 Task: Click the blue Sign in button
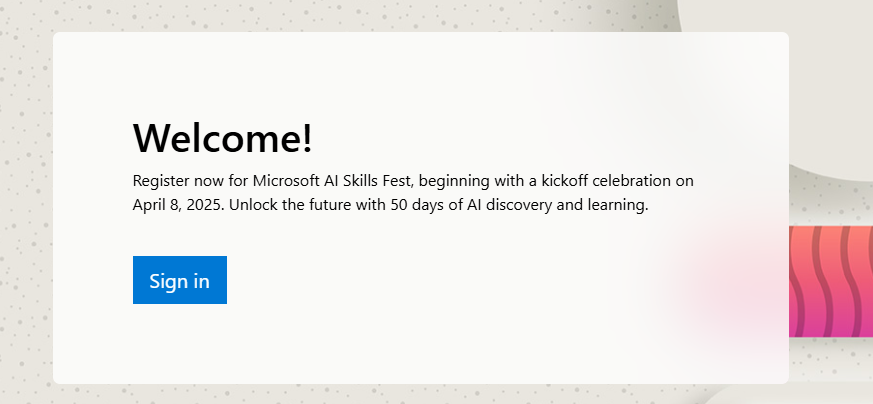click(x=179, y=280)
